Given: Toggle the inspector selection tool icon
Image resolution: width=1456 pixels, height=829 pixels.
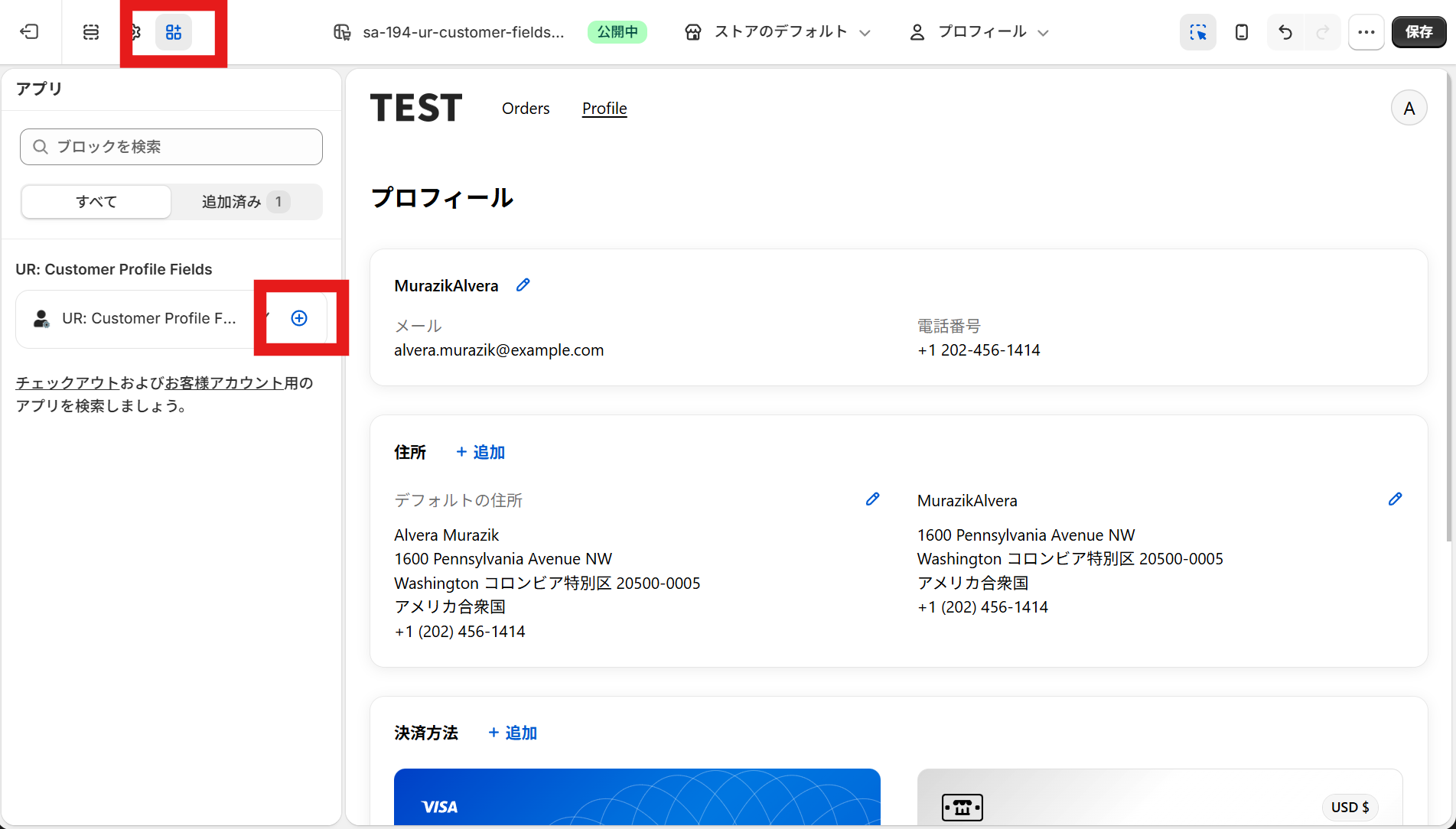Looking at the screenshot, I should pyautogui.click(x=1198, y=32).
